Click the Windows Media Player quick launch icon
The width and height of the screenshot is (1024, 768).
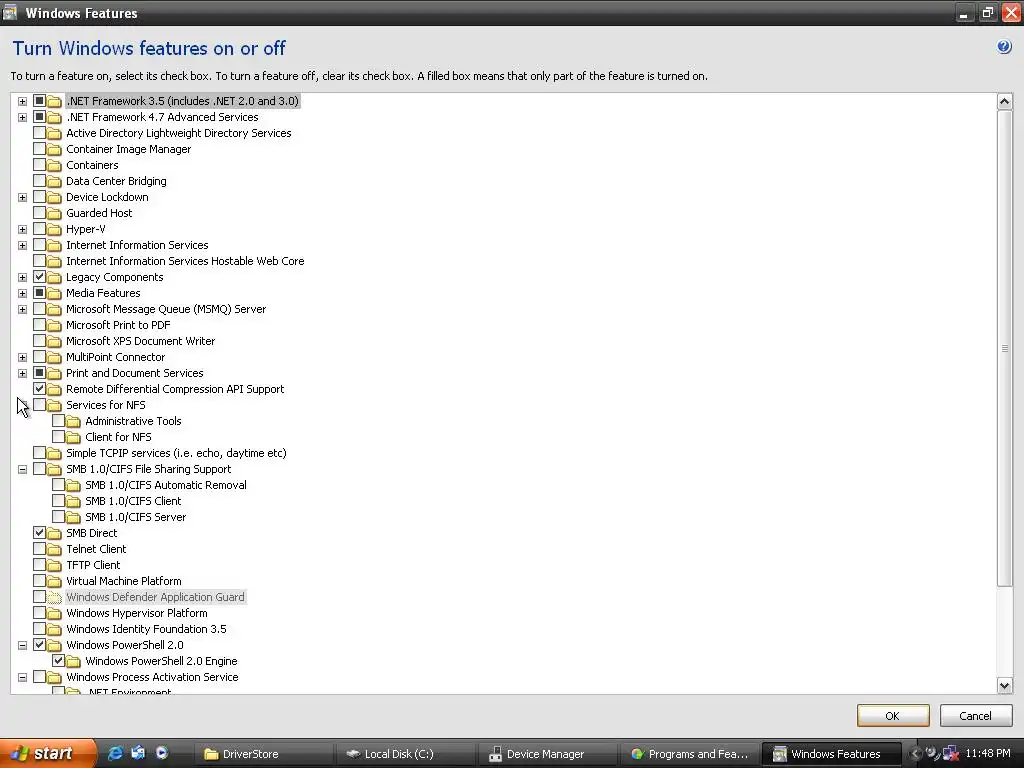[161, 753]
